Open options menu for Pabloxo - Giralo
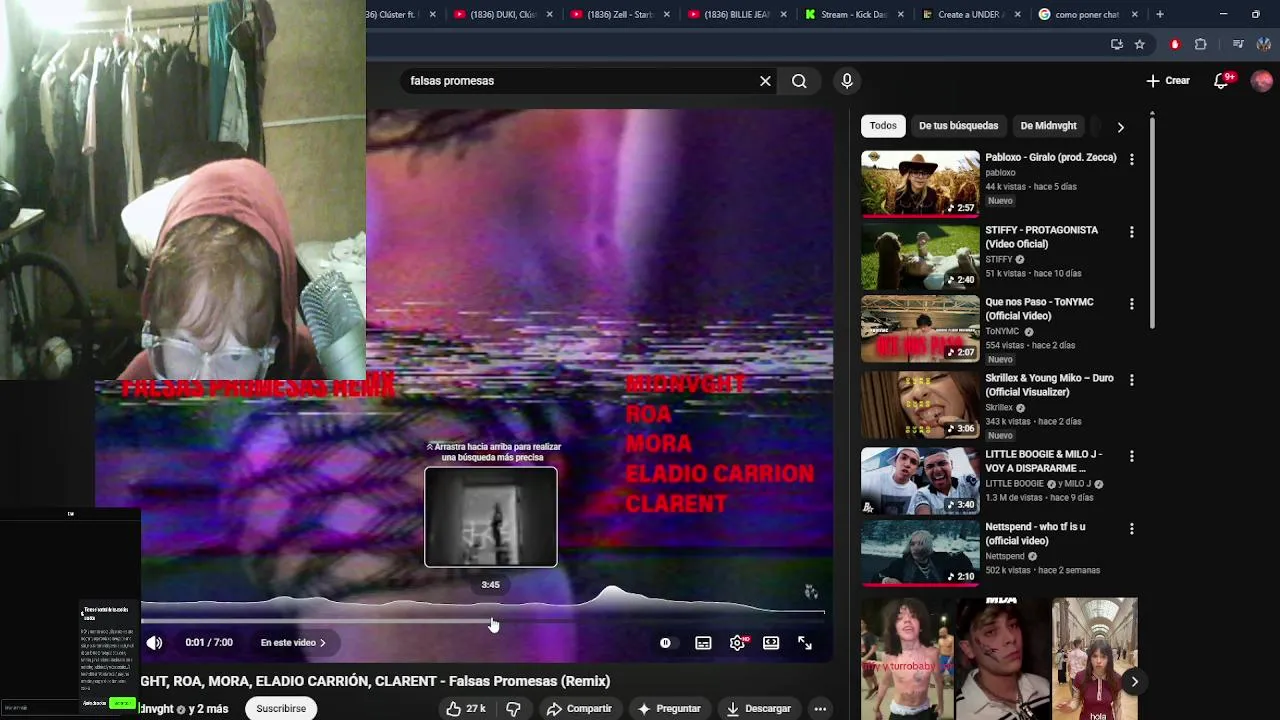Screen dimensions: 1280x720 pos(1131,159)
